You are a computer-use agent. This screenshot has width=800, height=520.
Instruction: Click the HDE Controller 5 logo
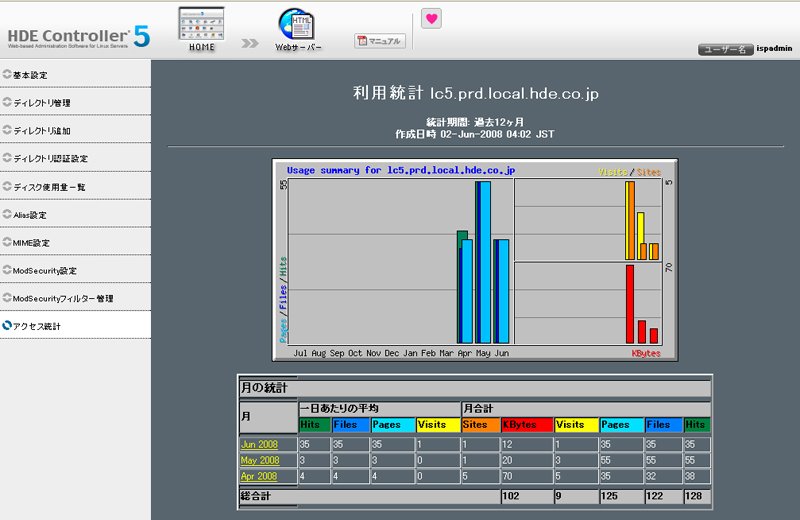(79, 36)
